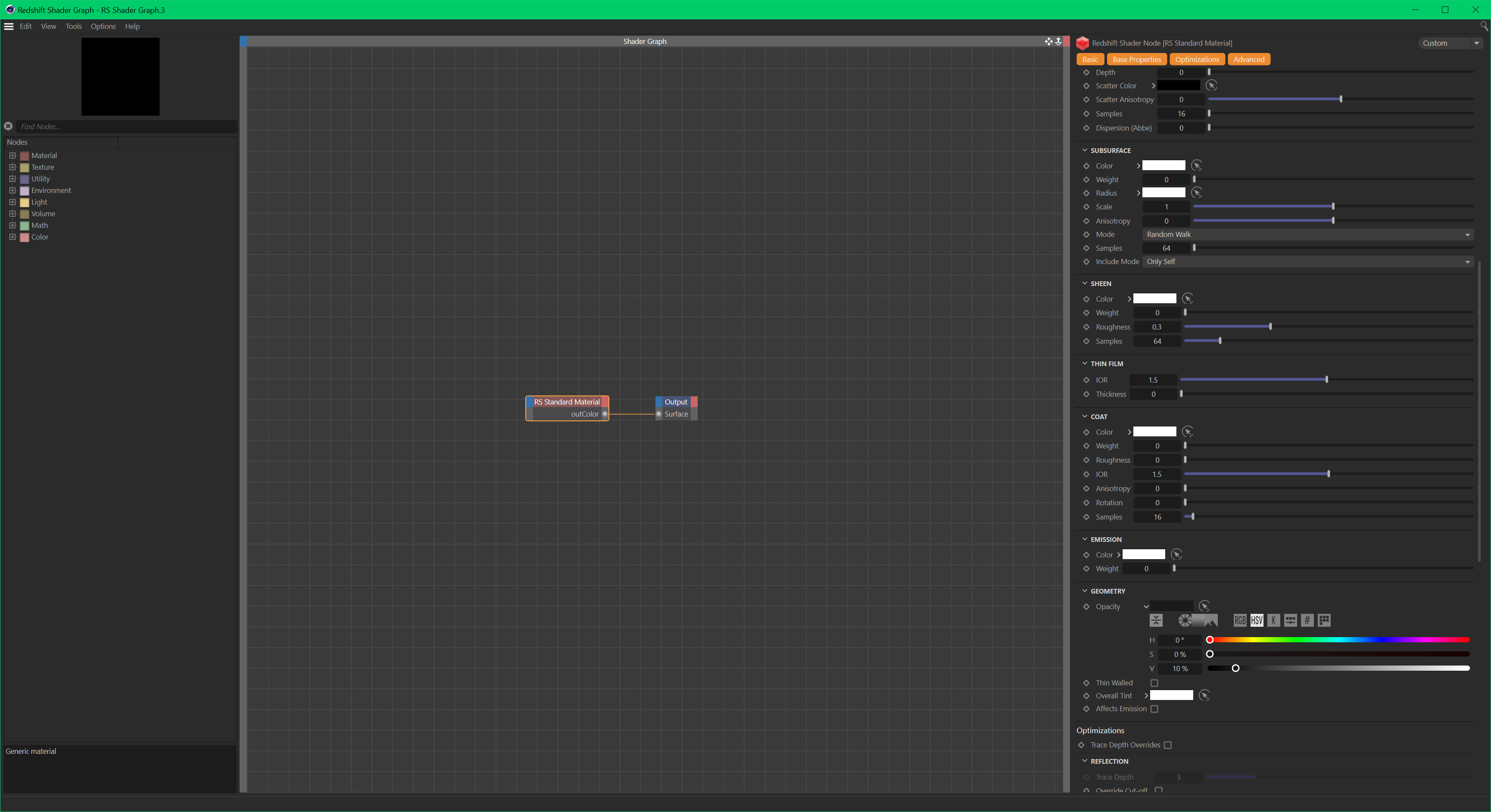Switch to the Advanced tab
This screenshot has width=1491, height=812.
pos(1248,59)
